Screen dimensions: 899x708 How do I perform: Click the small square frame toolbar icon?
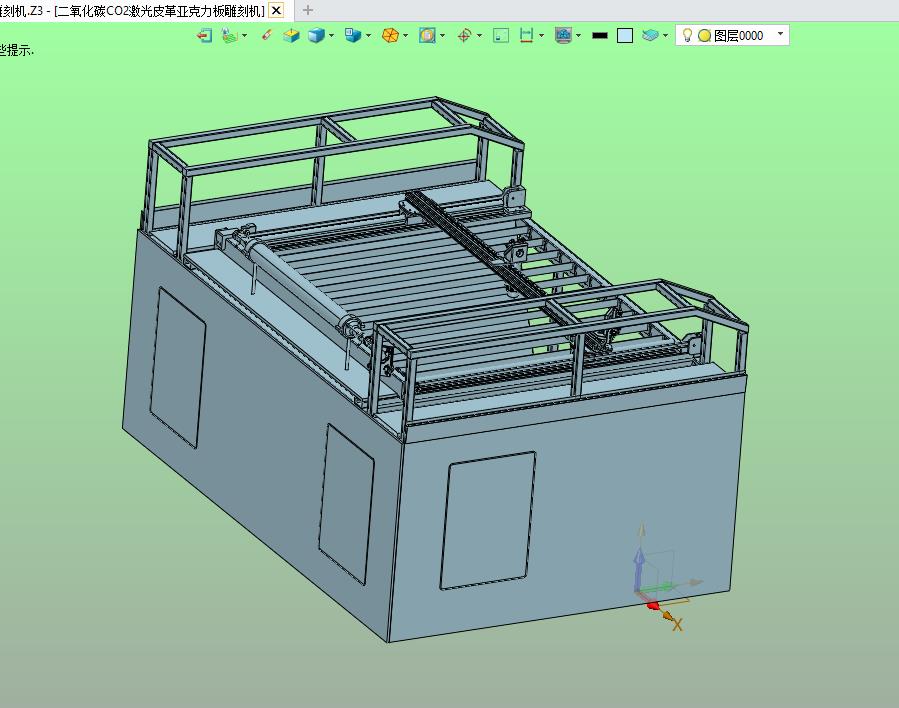pyautogui.click(x=501, y=36)
